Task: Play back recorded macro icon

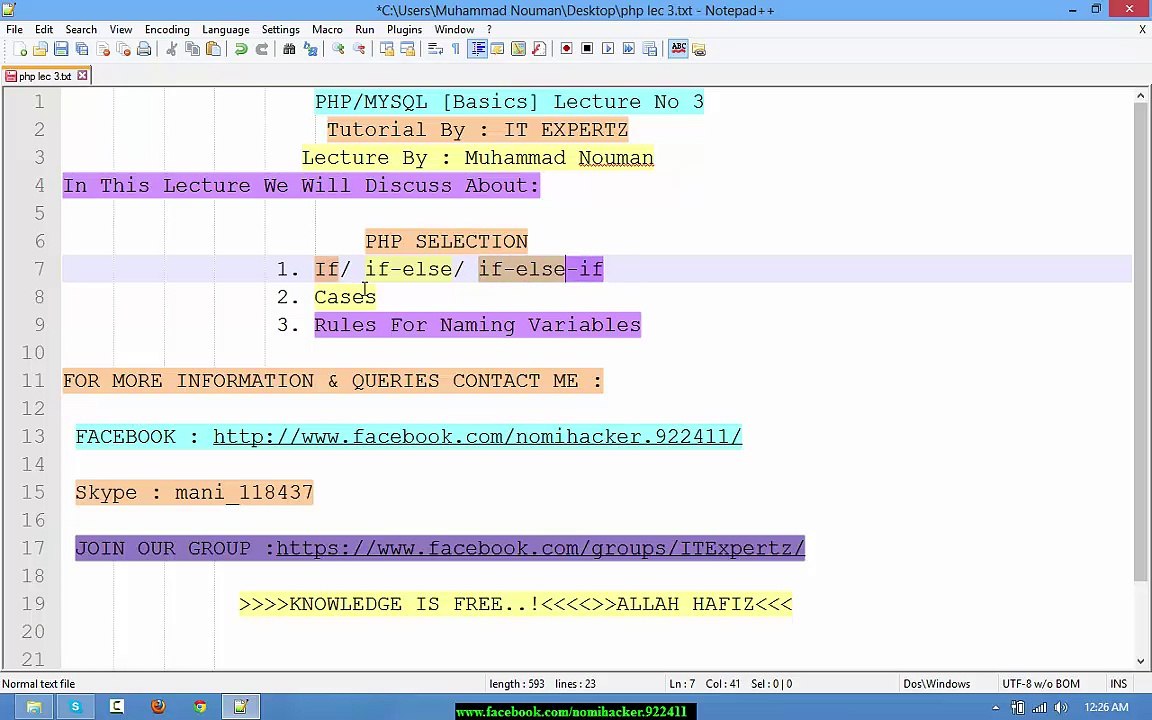Action: click(608, 49)
